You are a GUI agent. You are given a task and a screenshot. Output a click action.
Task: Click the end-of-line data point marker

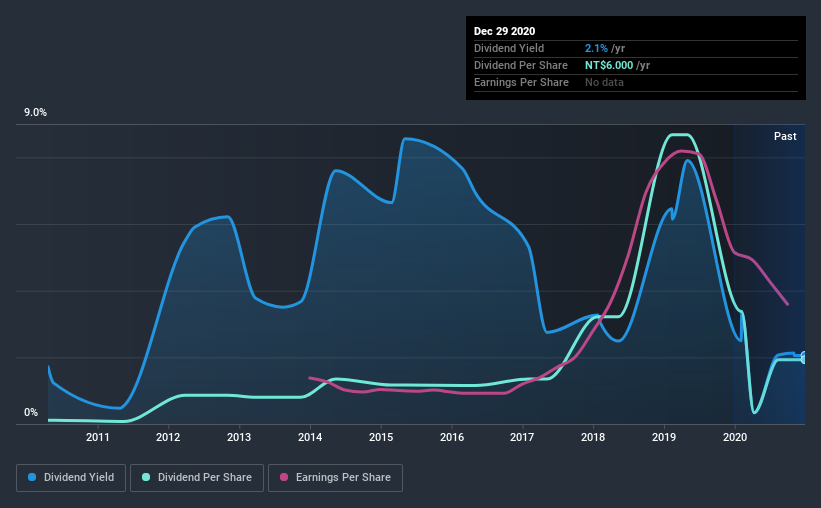click(804, 358)
